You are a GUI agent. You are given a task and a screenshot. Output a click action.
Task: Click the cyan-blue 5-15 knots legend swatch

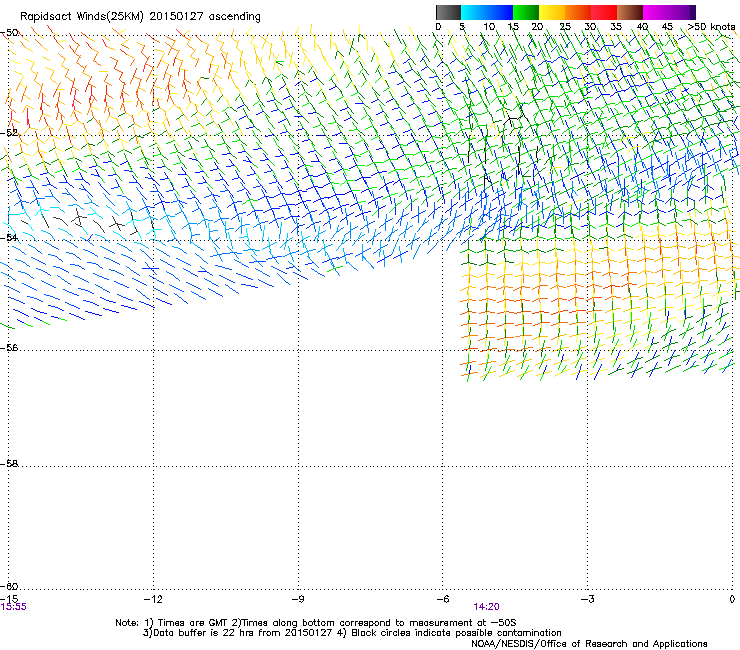pos(487,12)
